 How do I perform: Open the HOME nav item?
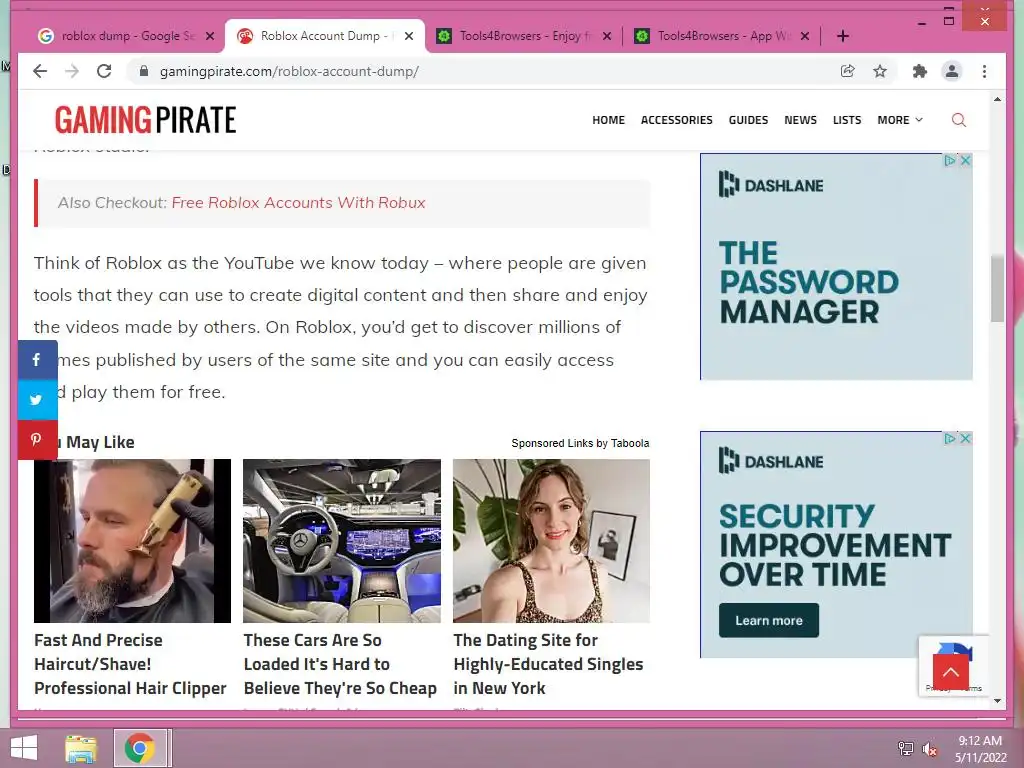[x=609, y=120]
